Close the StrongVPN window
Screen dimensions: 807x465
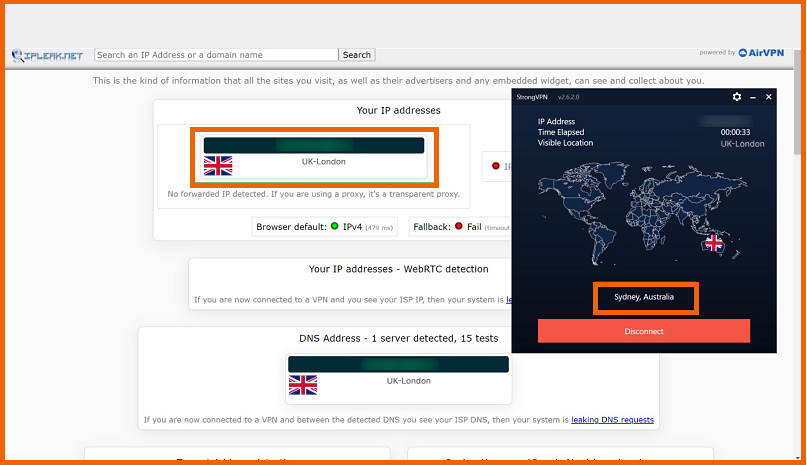[768, 97]
